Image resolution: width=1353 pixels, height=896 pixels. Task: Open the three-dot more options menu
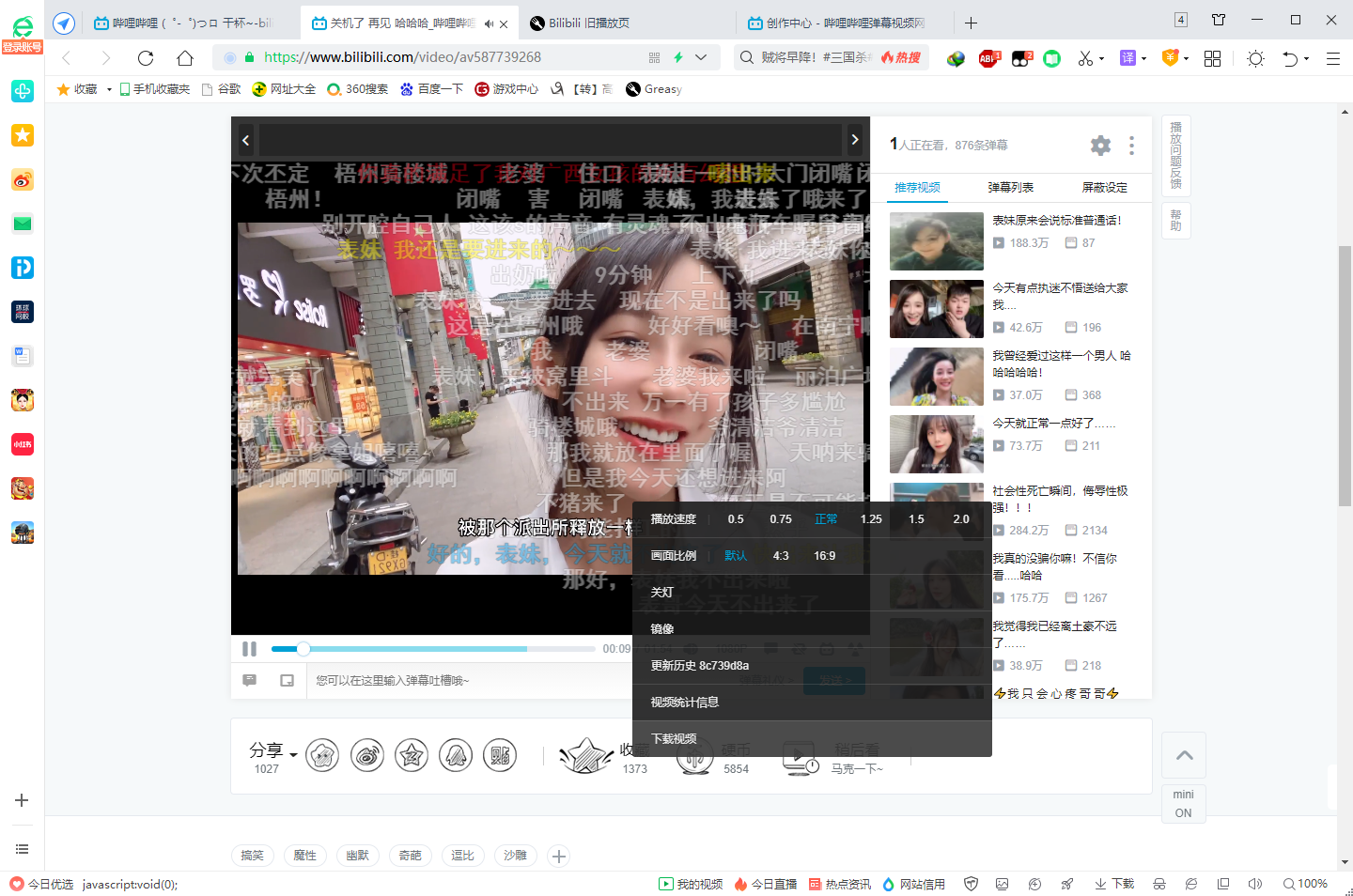1131,146
